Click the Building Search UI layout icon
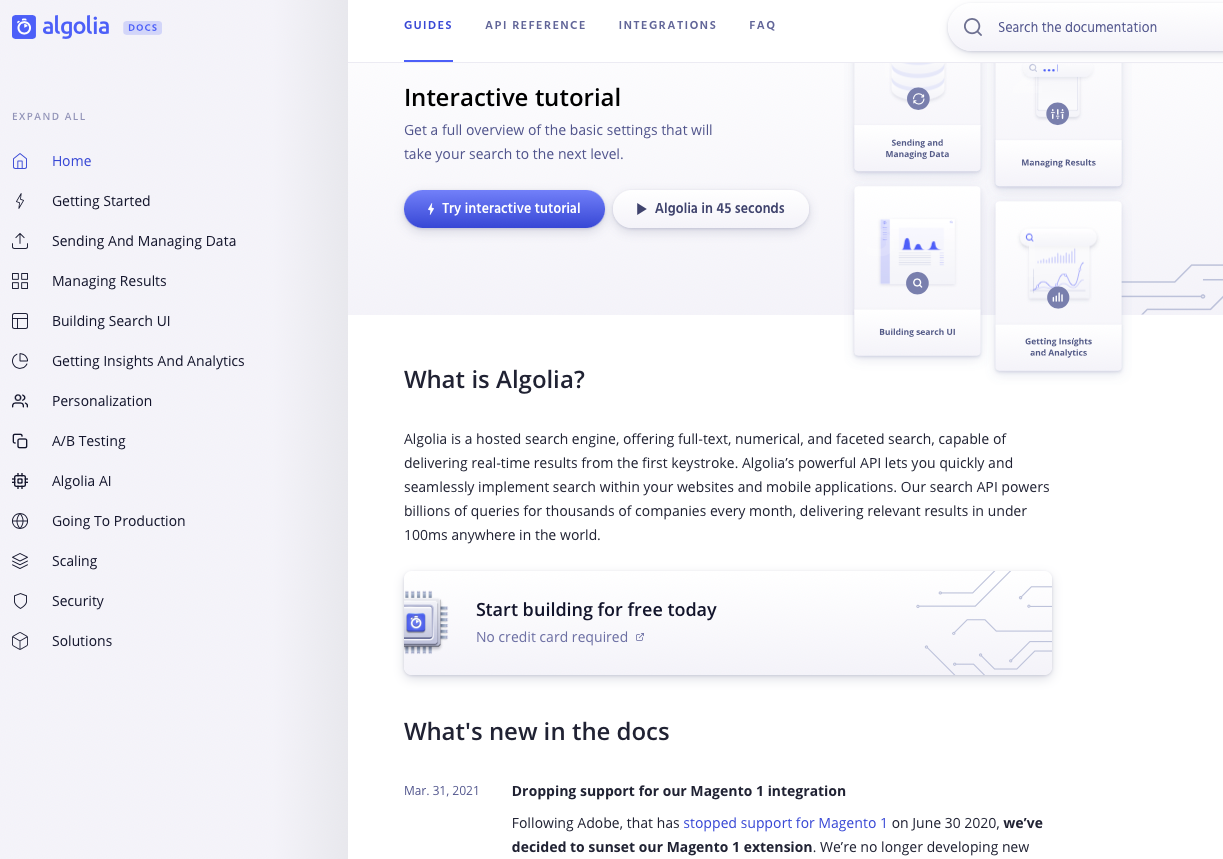This screenshot has height=859, width=1223. click(x=20, y=321)
